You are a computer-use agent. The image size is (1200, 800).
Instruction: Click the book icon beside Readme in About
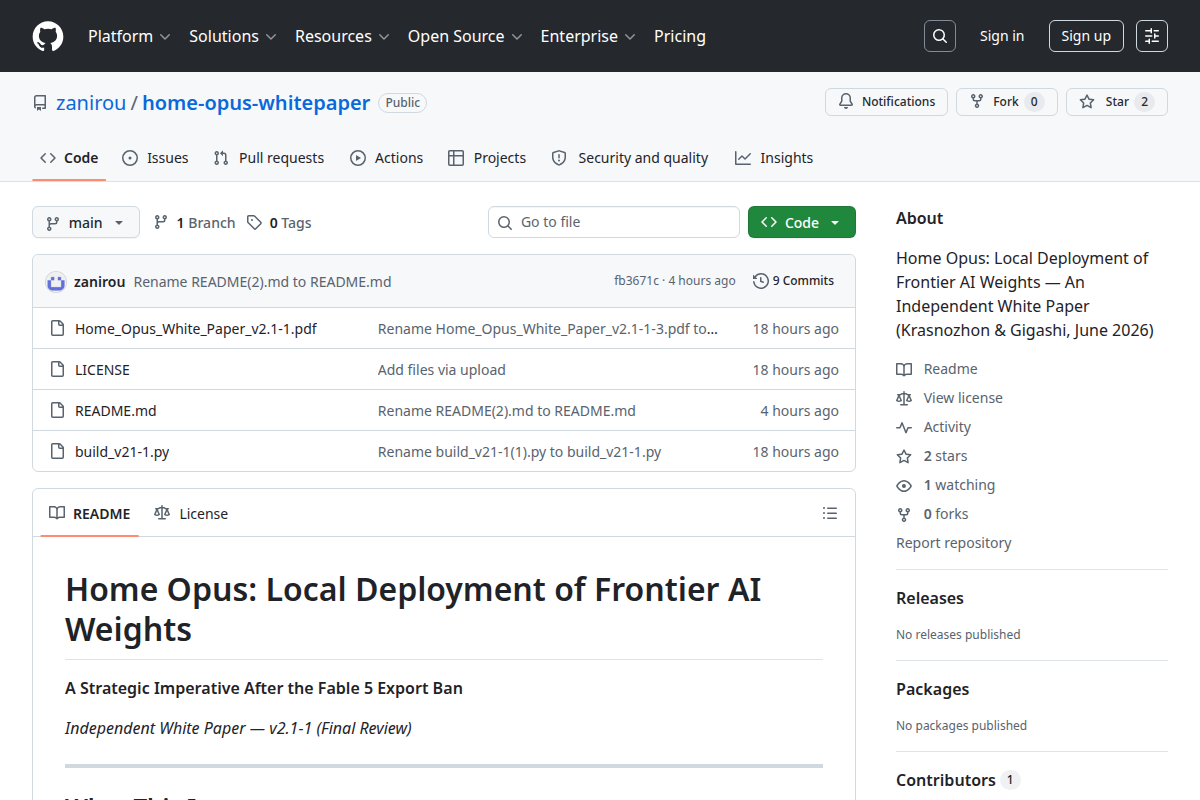[x=904, y=369]
